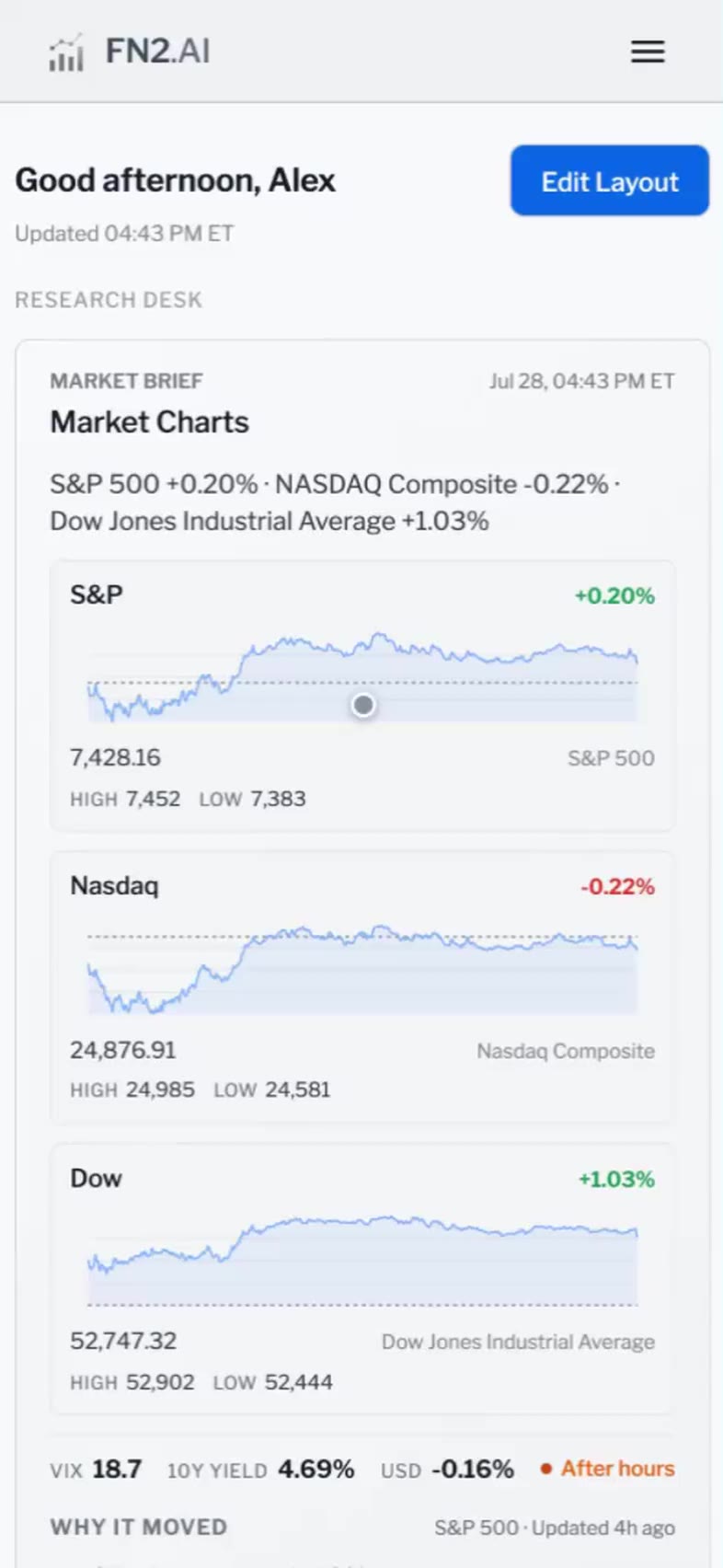Click the Why It Moved section header
Image resolution: width=723 pixels, height=1568 pixels.
(x=139, y=1527)
